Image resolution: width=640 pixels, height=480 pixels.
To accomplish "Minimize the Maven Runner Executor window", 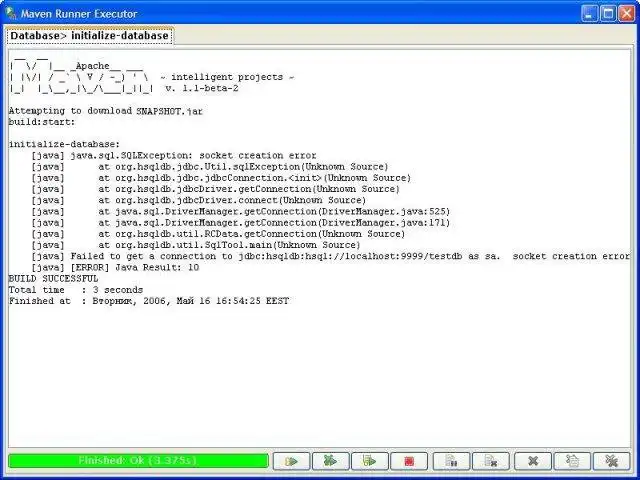I will tap(589, 14).
